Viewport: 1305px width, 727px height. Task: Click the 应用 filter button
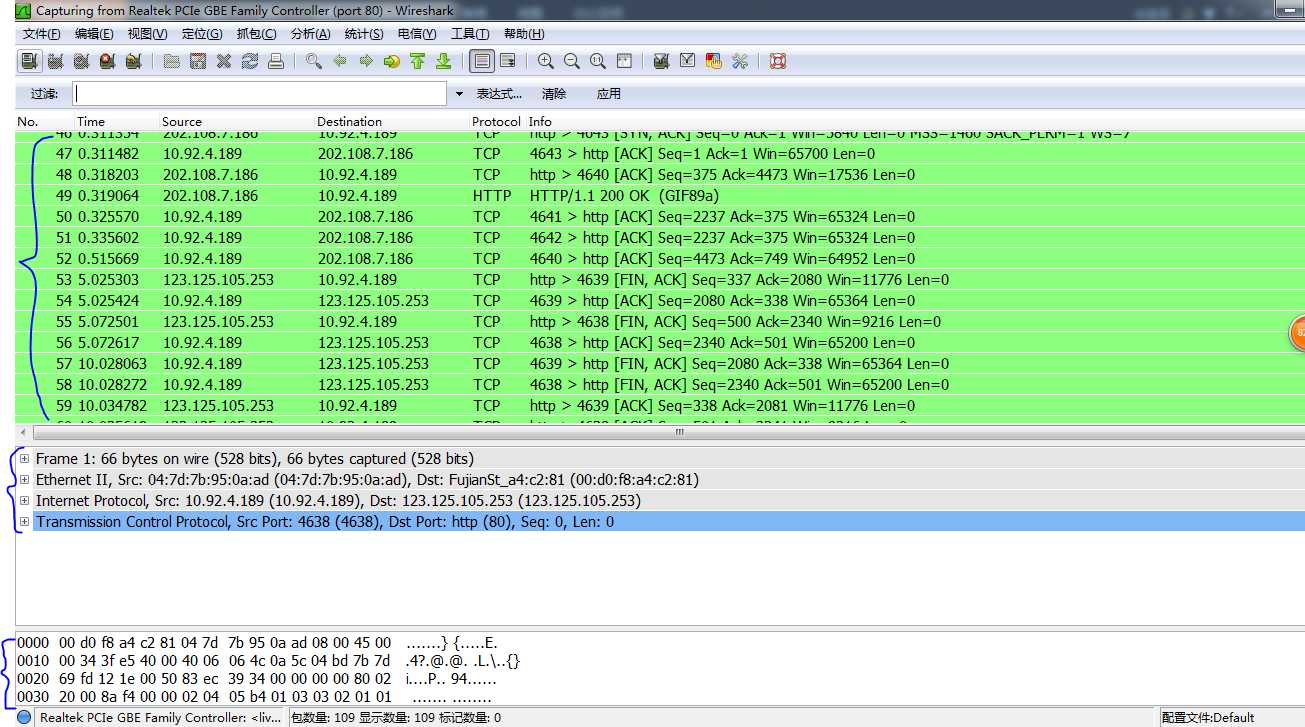tap(609, 94)
